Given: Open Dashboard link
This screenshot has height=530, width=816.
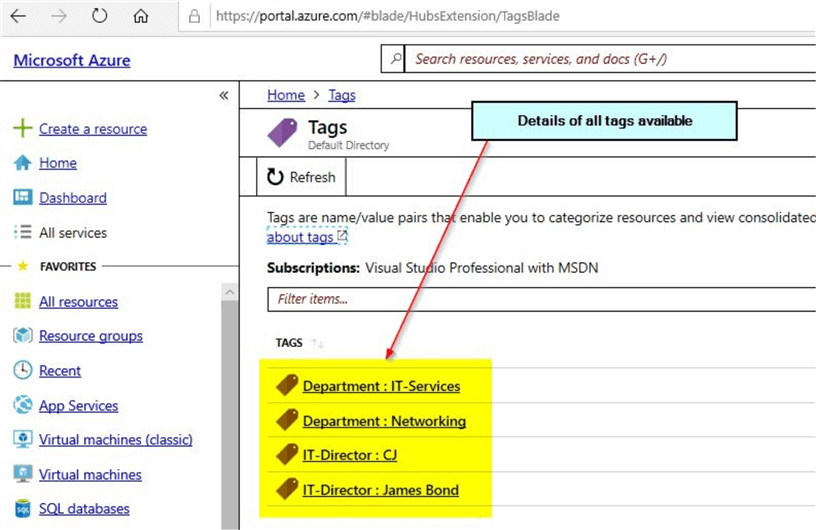Looking at the screenshot, I should point(73,198).
